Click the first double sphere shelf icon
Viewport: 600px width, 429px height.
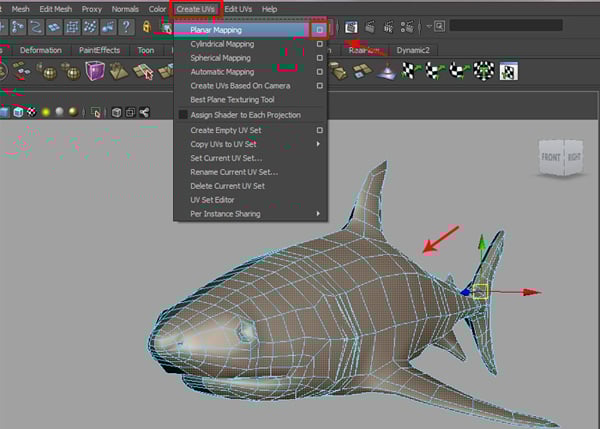47,71
